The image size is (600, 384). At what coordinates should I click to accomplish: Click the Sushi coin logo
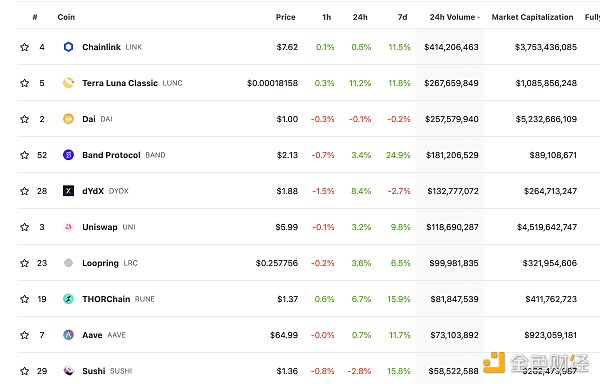68,371
